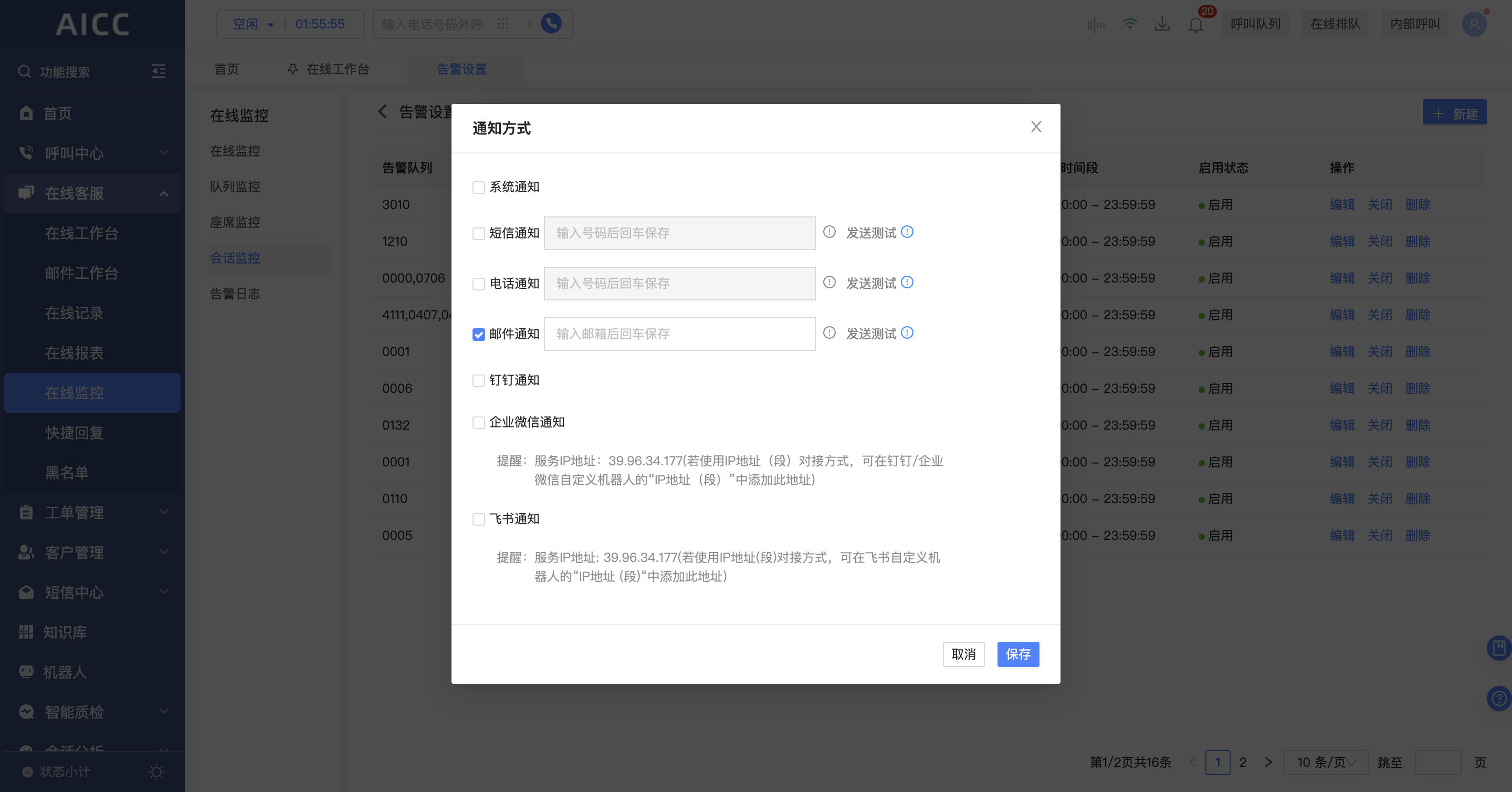Toggle theme with the sun icon

(x=156, y=772)
